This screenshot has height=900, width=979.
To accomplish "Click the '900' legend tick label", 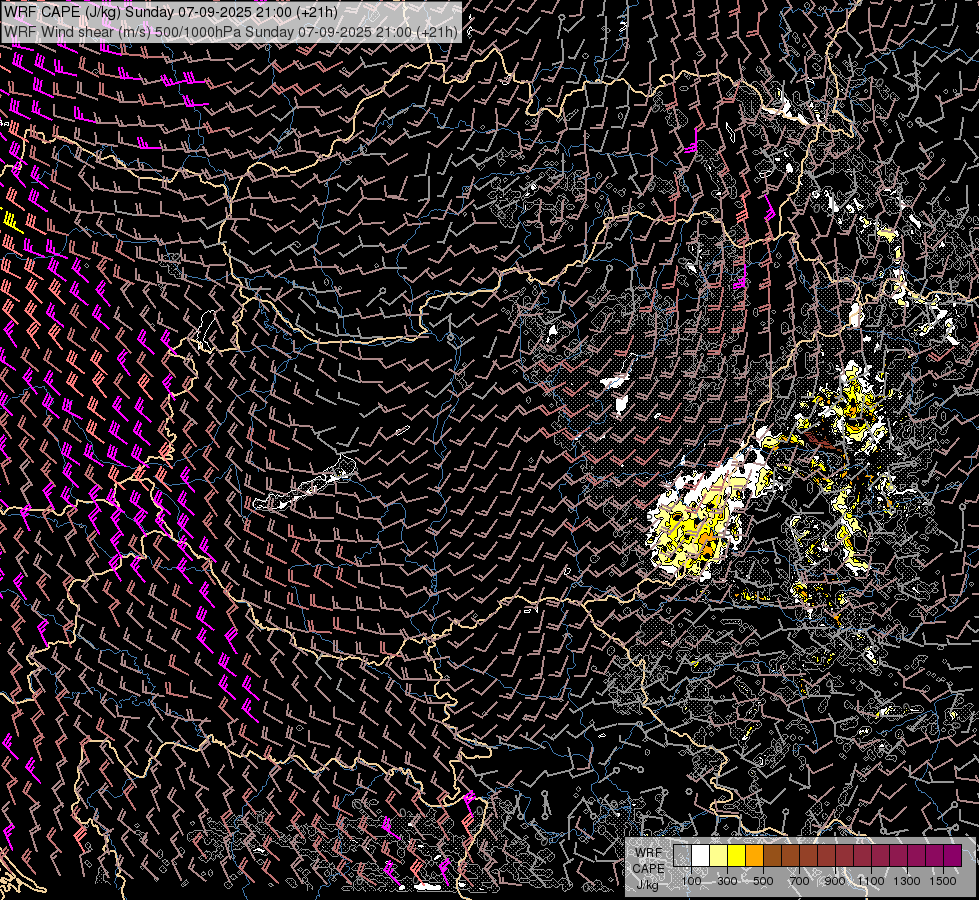I will pyautogui.click(x=835, y=881).
